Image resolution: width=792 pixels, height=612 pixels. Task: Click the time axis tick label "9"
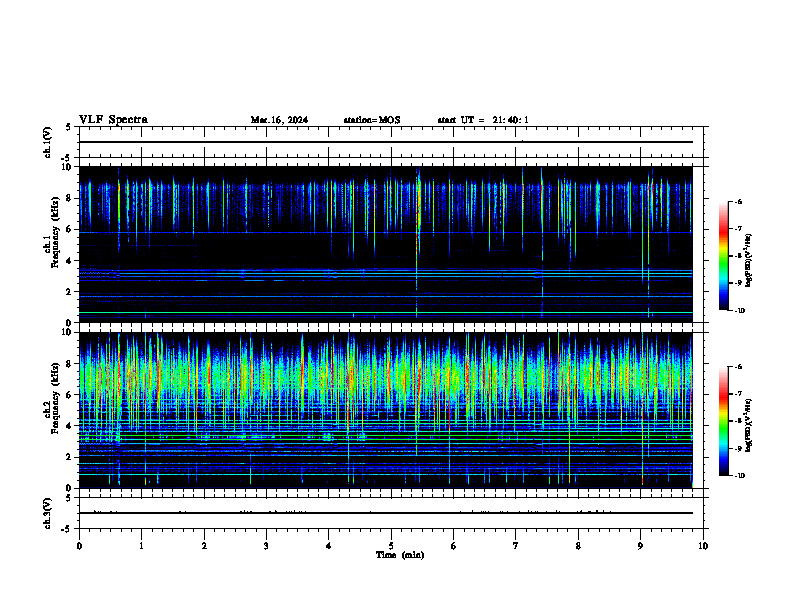tap(641, 546)
